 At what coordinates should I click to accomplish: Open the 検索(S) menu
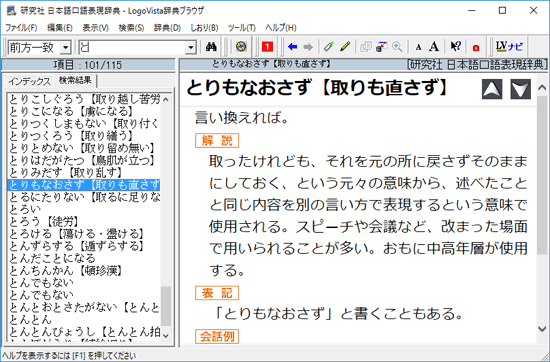131,28
